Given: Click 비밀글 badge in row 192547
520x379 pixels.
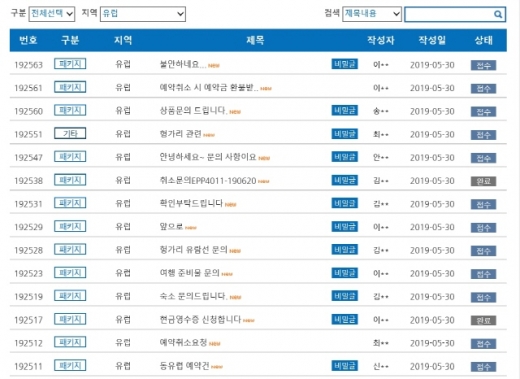Looking at the screenshot, I should pyautogui.click(x=345, y=157).
